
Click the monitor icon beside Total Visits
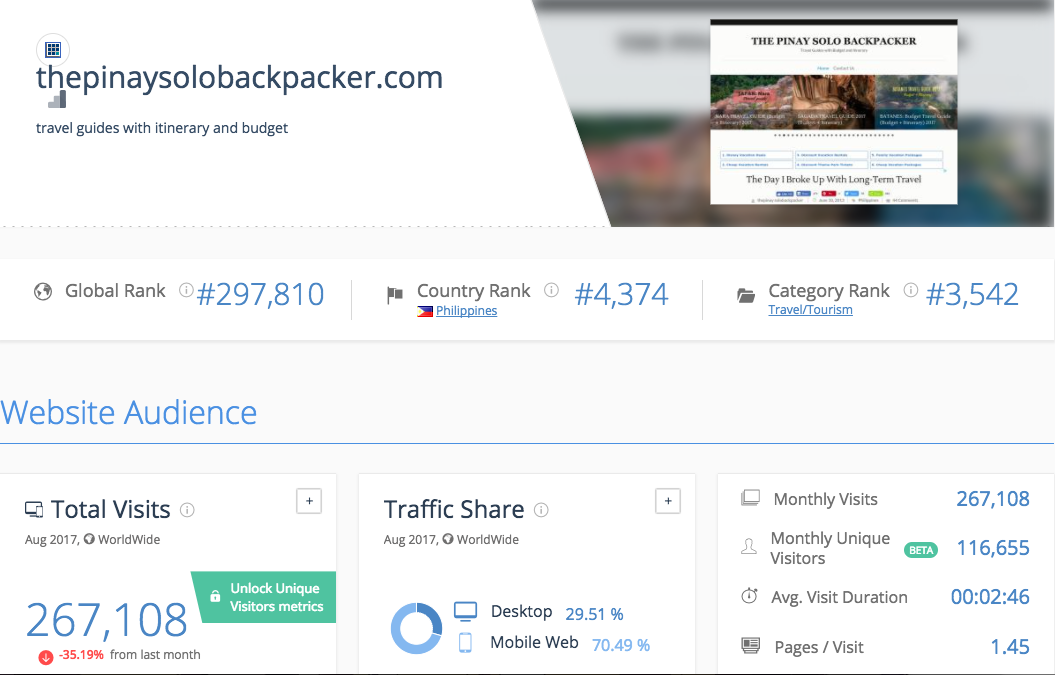[x=34, y=509]
